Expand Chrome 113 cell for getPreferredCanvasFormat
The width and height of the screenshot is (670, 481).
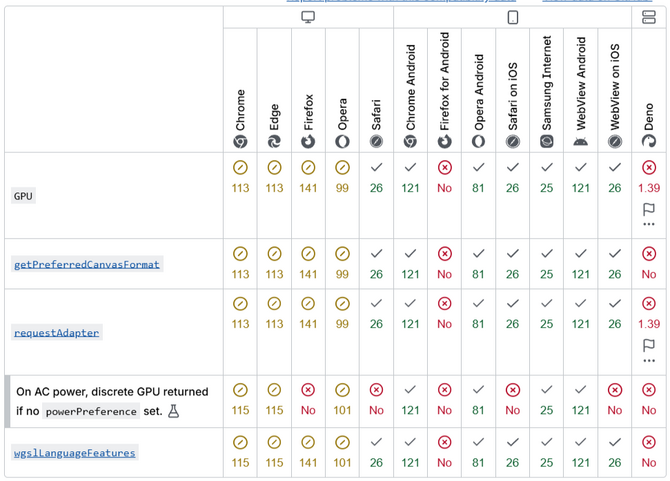pos(240,264)
